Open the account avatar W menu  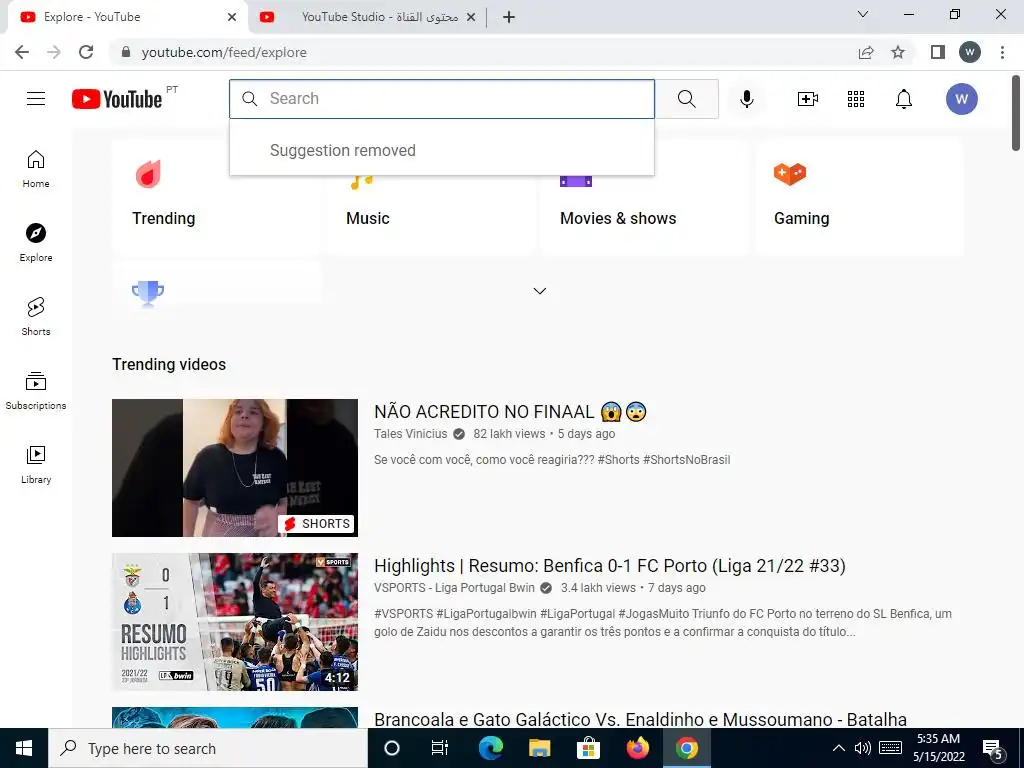pos(961,99)
